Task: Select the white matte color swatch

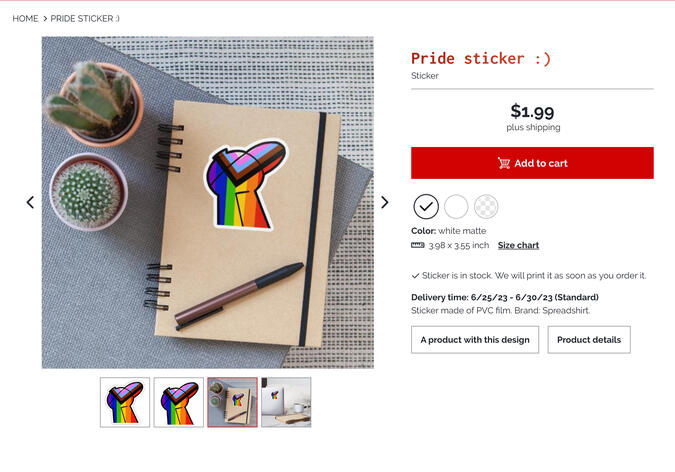Action: 426,206
